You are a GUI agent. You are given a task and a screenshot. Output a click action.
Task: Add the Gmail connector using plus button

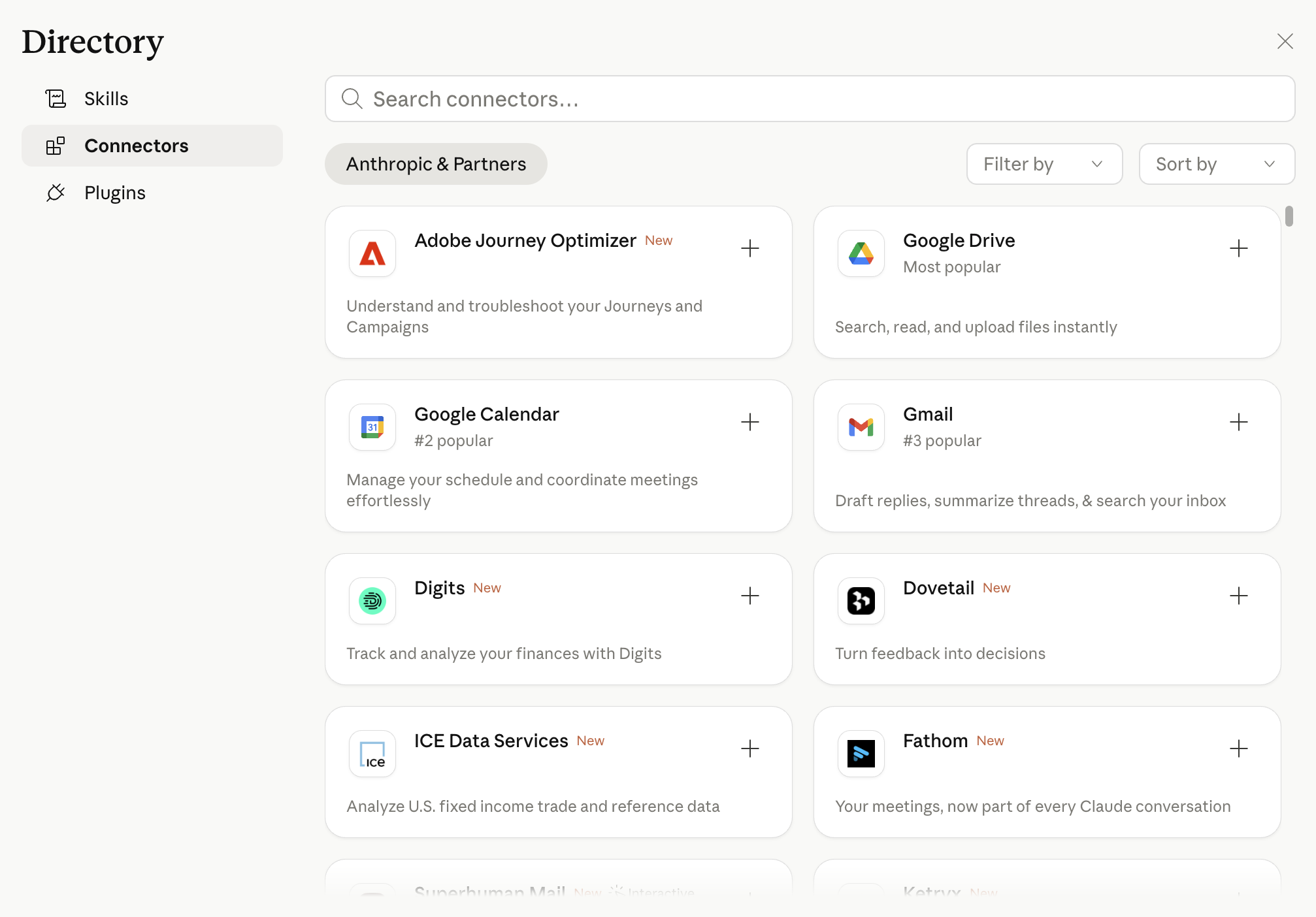[x=1238, y=422]
